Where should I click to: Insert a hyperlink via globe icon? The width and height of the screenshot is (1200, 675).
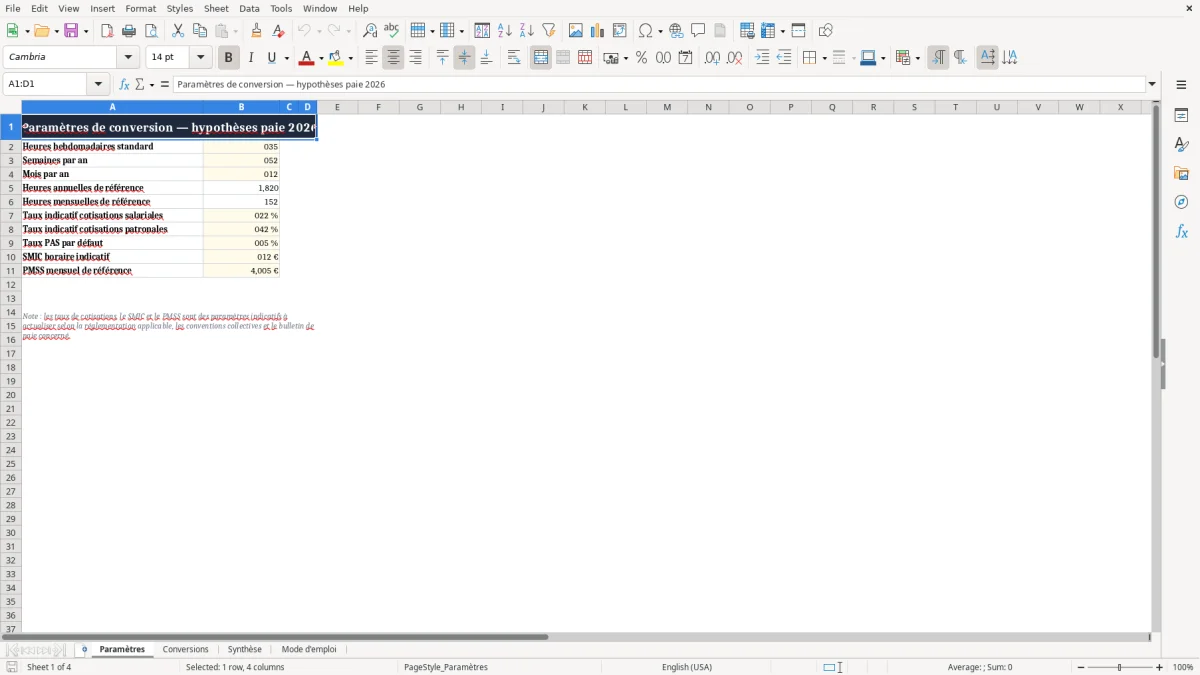[x=676, y=31]
